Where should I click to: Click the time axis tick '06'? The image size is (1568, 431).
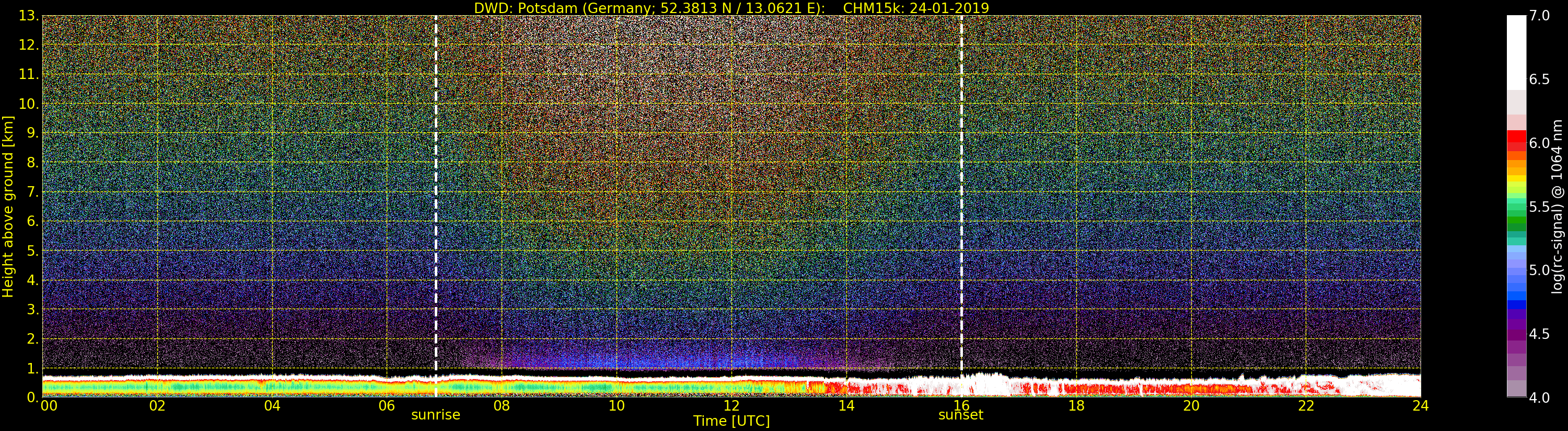pyautogui.click(x=387, y=405)
